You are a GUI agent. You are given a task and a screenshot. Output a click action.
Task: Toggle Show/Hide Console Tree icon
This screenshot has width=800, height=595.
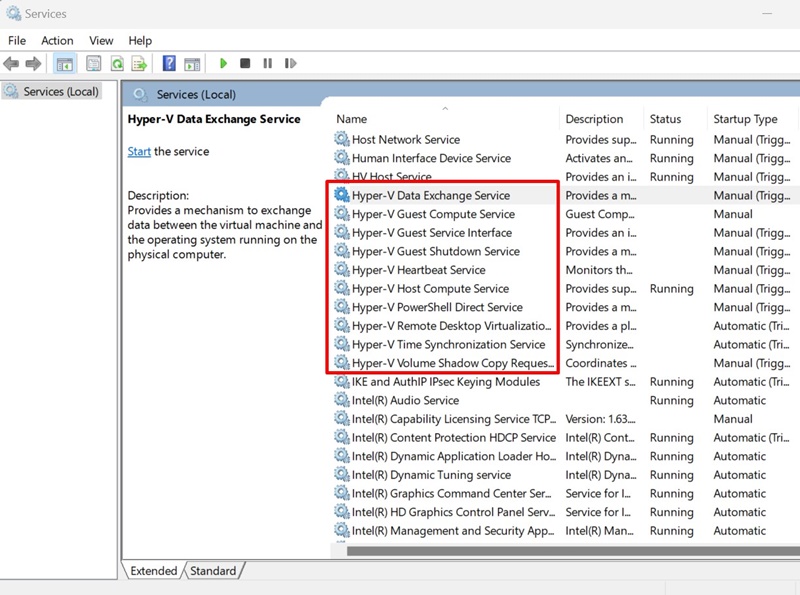point(64,64)
